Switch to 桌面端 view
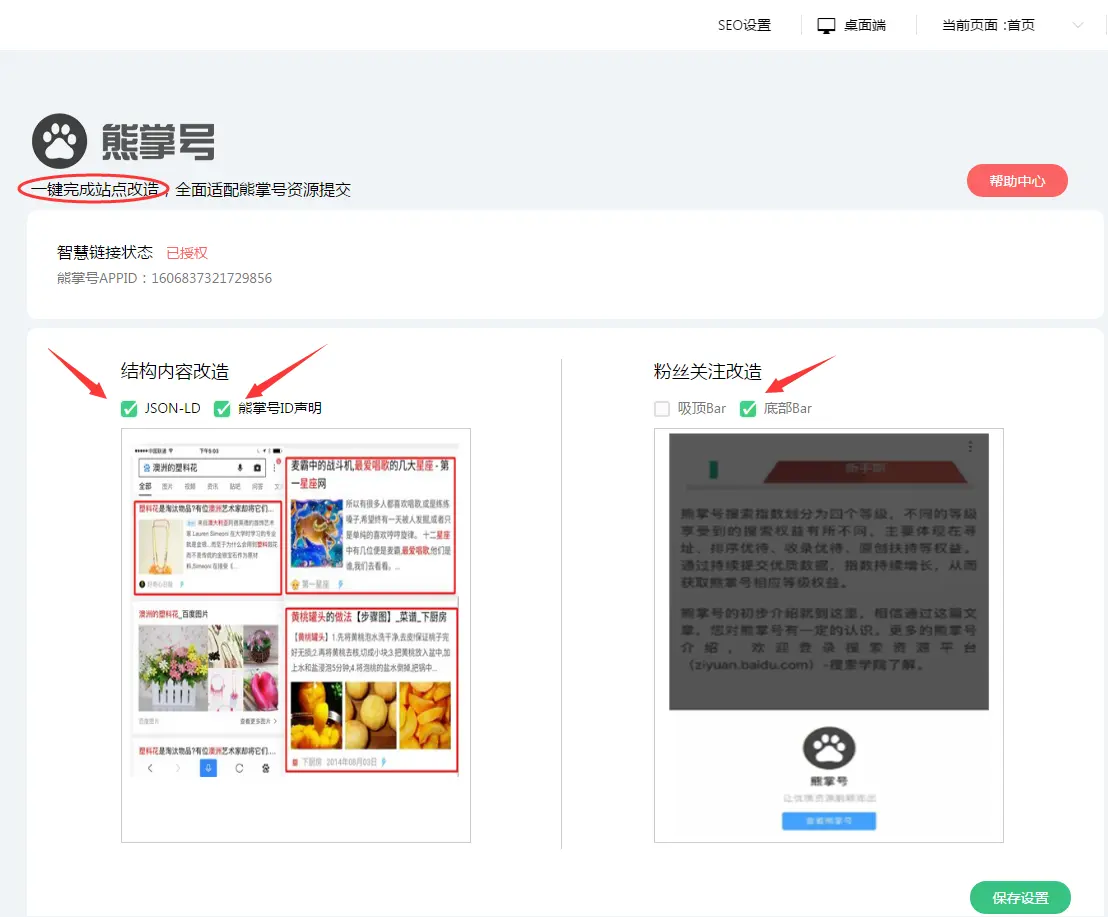The width and height of the screenshot is (1108, 917). tap(864, 25)
